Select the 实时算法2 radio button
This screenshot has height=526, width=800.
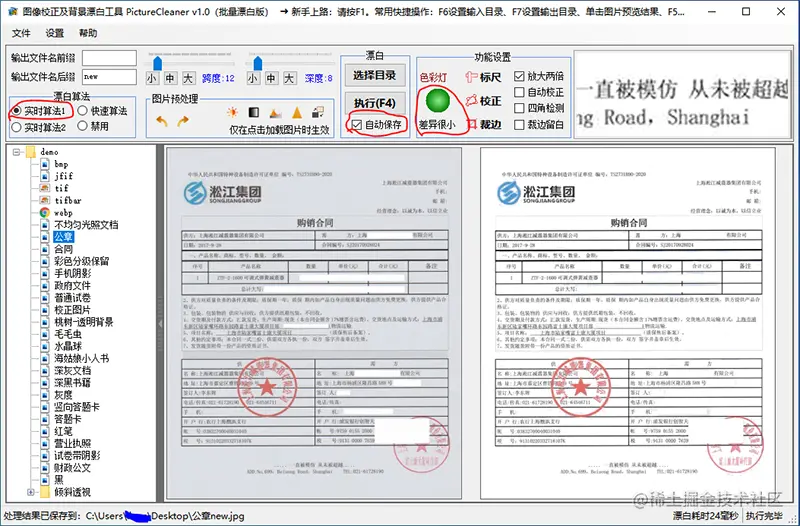pos(16,127)
